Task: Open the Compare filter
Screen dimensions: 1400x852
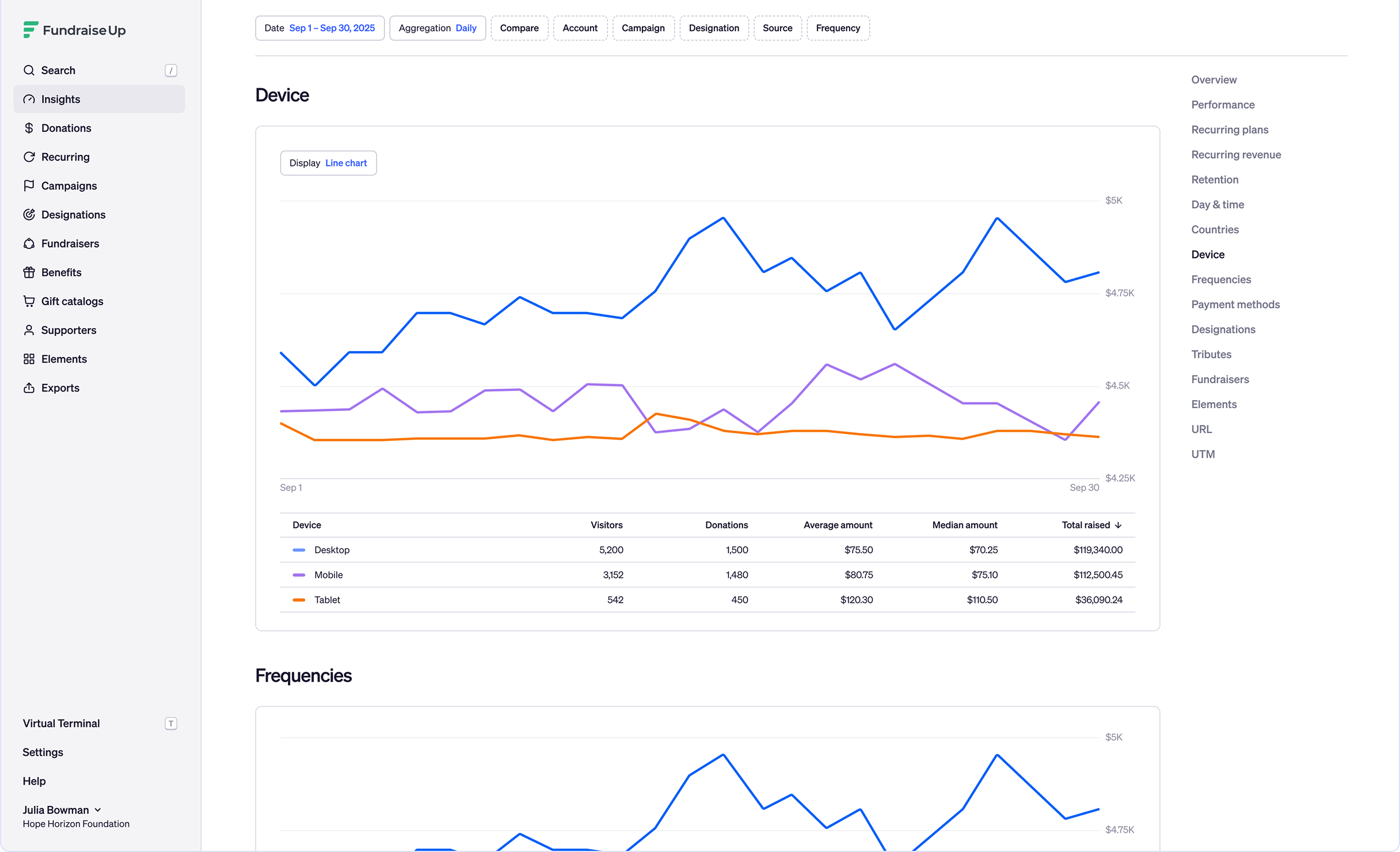Action: (519, 28)
